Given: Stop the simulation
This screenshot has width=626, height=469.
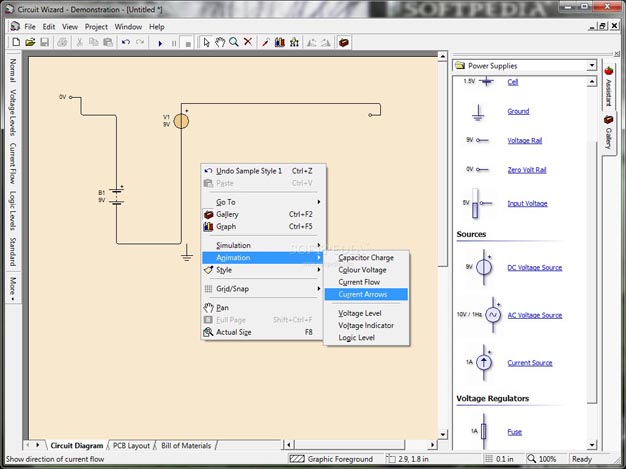Looking at the screenshot, I should coord(188,43).
